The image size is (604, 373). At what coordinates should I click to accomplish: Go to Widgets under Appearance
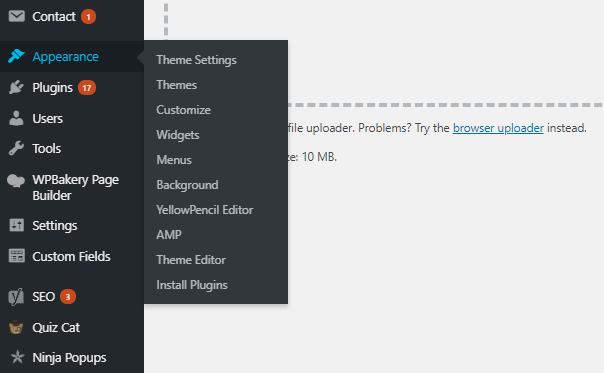coord(178,135)
